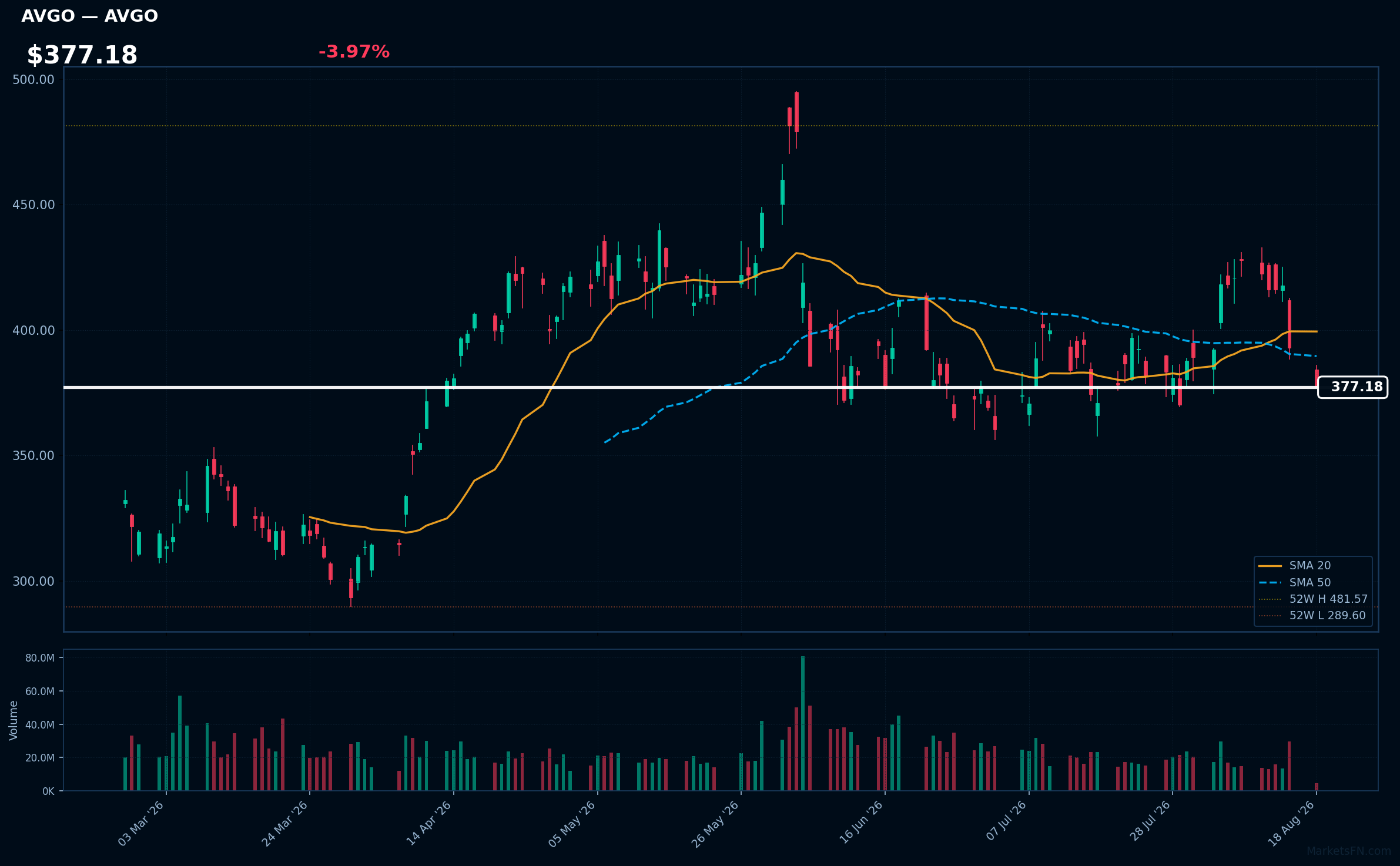
Task: Click the 18 Aug '26 date label
Action: [x=1292, y=824]
